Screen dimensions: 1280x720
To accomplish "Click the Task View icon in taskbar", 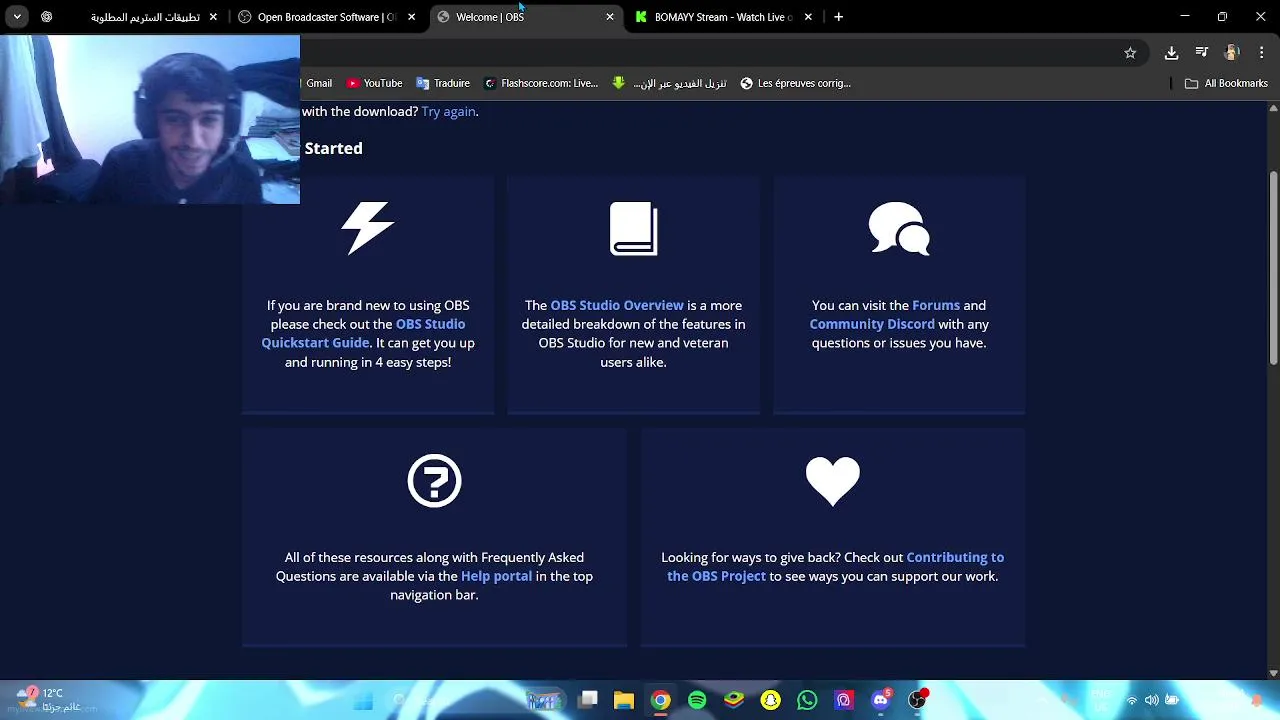I will coord(588,700).
